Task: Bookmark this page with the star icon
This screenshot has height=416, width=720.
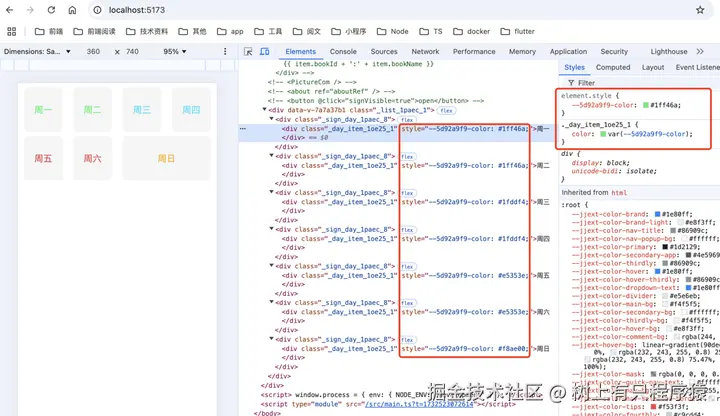Action: (700, 10)
